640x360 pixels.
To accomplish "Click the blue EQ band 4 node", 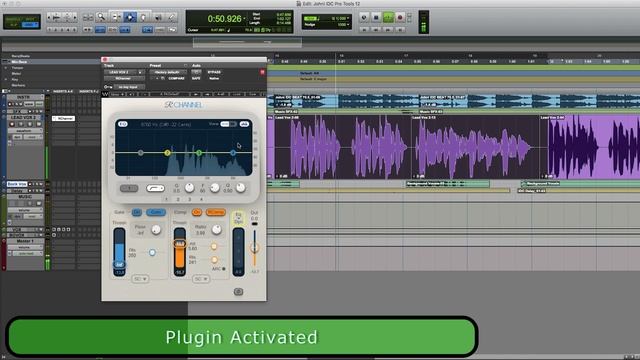I will [x=233, y=153].
